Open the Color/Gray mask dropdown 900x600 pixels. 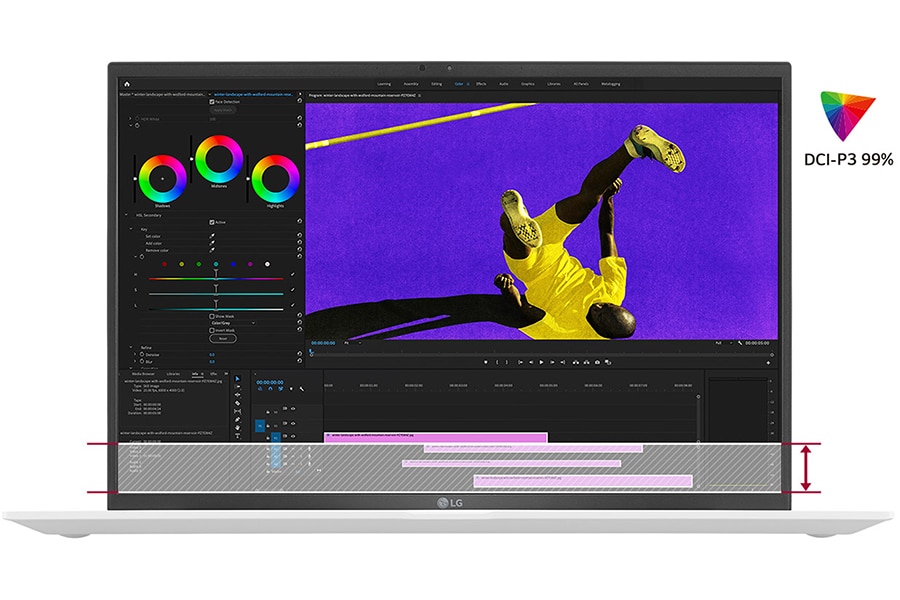pos(232,323)
